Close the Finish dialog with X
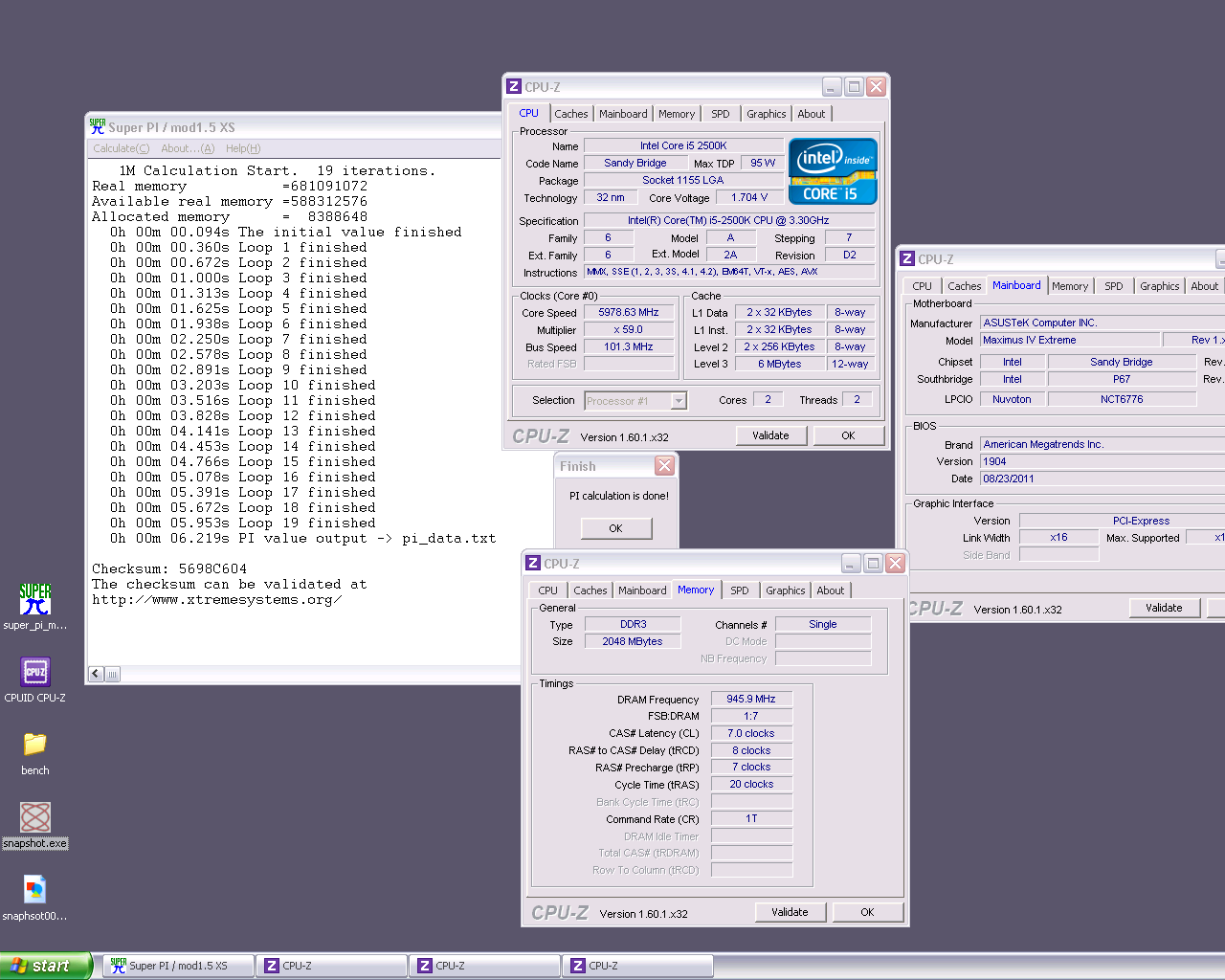 click(664, 466)
